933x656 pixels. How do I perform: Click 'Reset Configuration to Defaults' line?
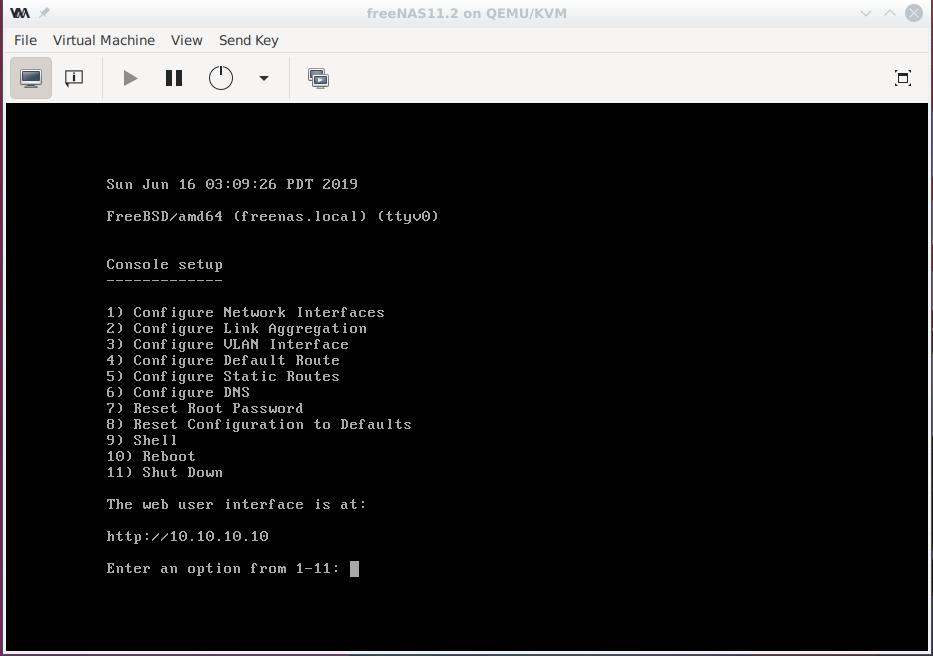[x=259, y=424]
